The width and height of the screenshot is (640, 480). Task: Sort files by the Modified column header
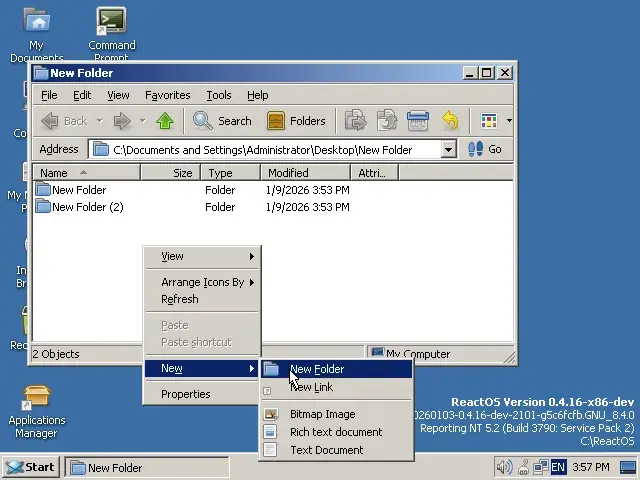[288, 173]
